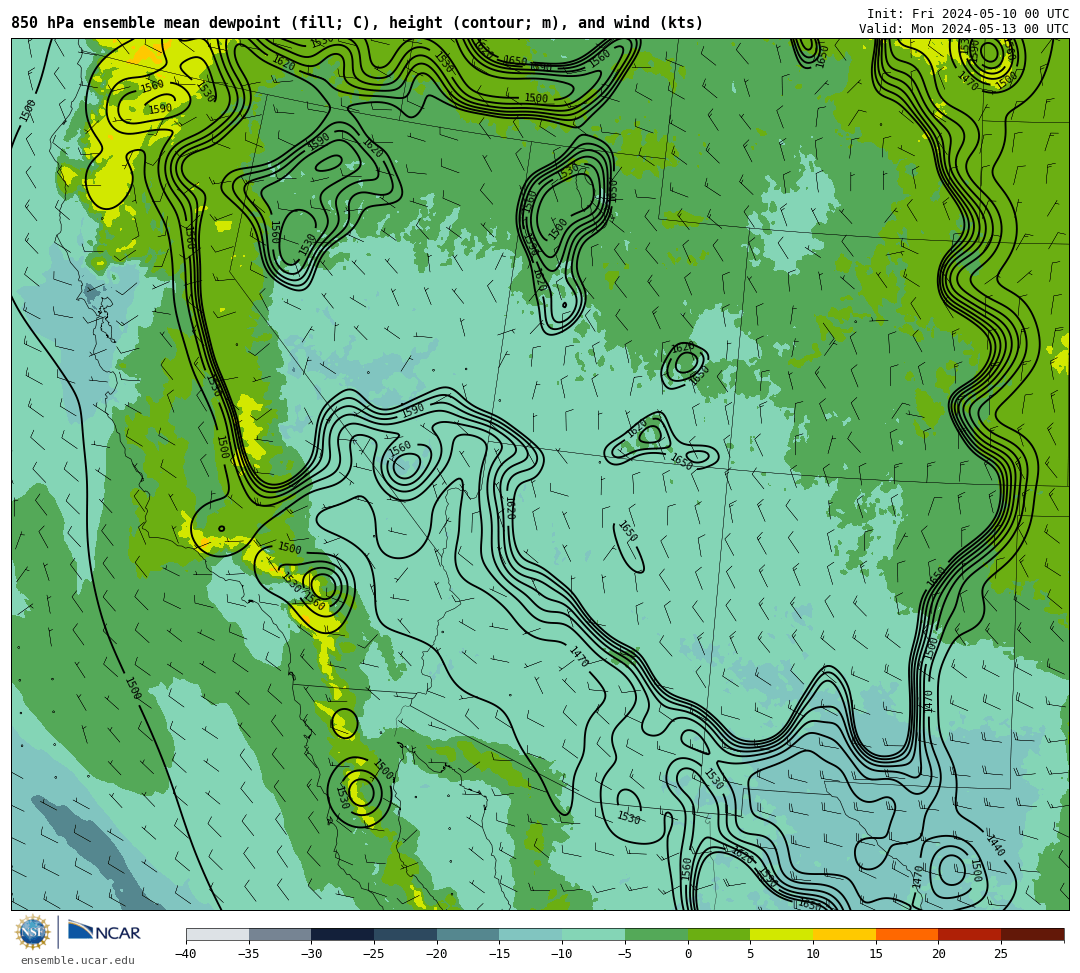Pick the teal -20 to -15 colorbar segment
This screenshot has height=973, width=1080.
click(468, 934)
